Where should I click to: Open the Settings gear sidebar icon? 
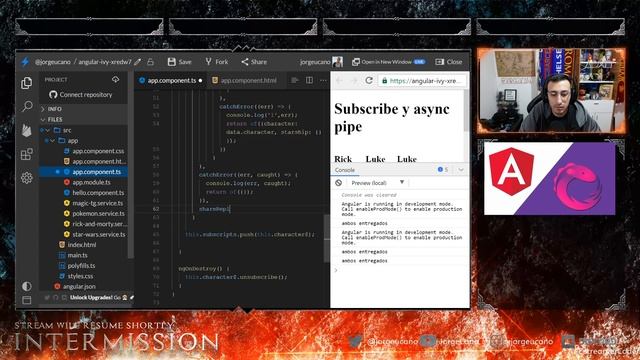click(x=27, y=178)
